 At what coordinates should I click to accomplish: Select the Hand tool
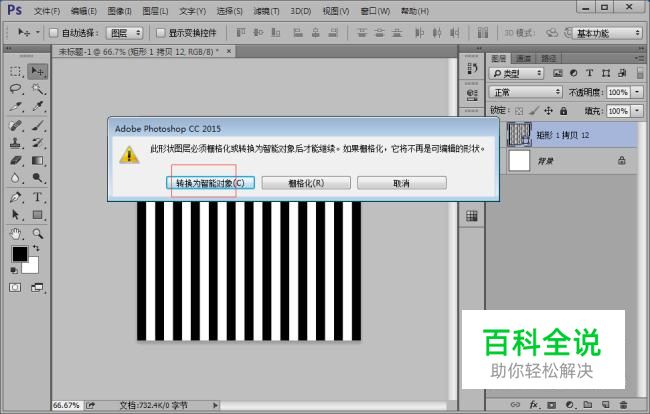[x=16, y=234]
